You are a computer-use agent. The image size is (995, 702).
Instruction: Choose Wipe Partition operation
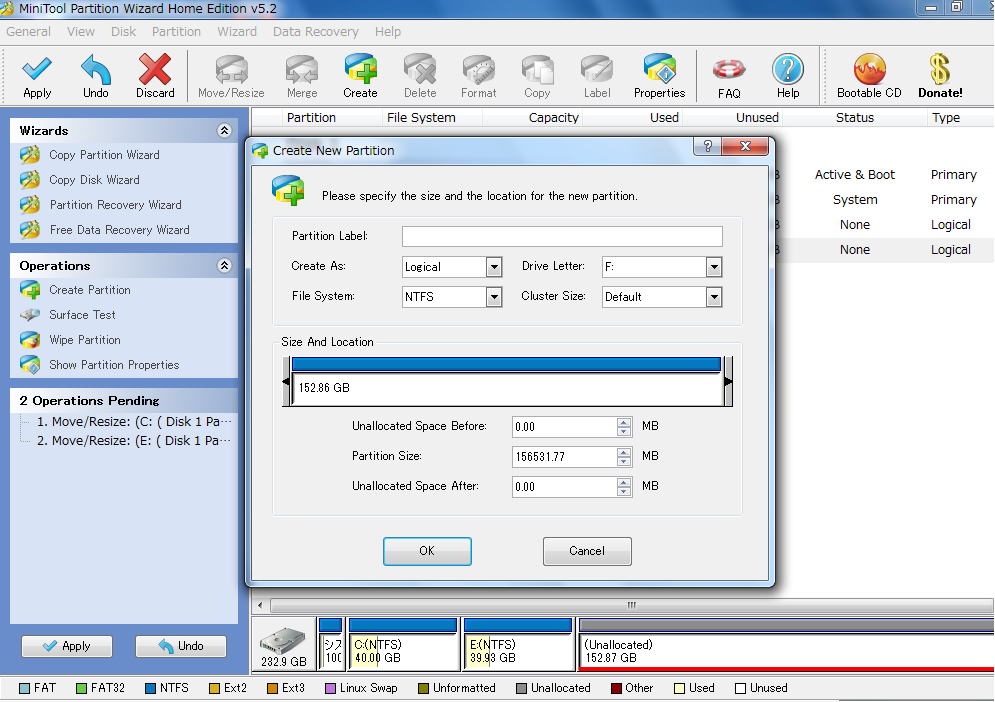pos(84,340)
